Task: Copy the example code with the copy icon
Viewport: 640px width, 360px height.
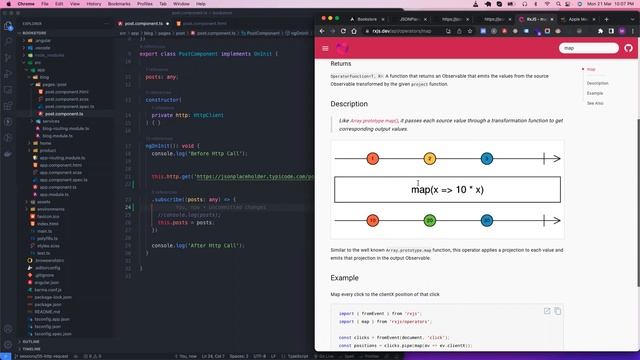Action: click(x=558, y=311)
